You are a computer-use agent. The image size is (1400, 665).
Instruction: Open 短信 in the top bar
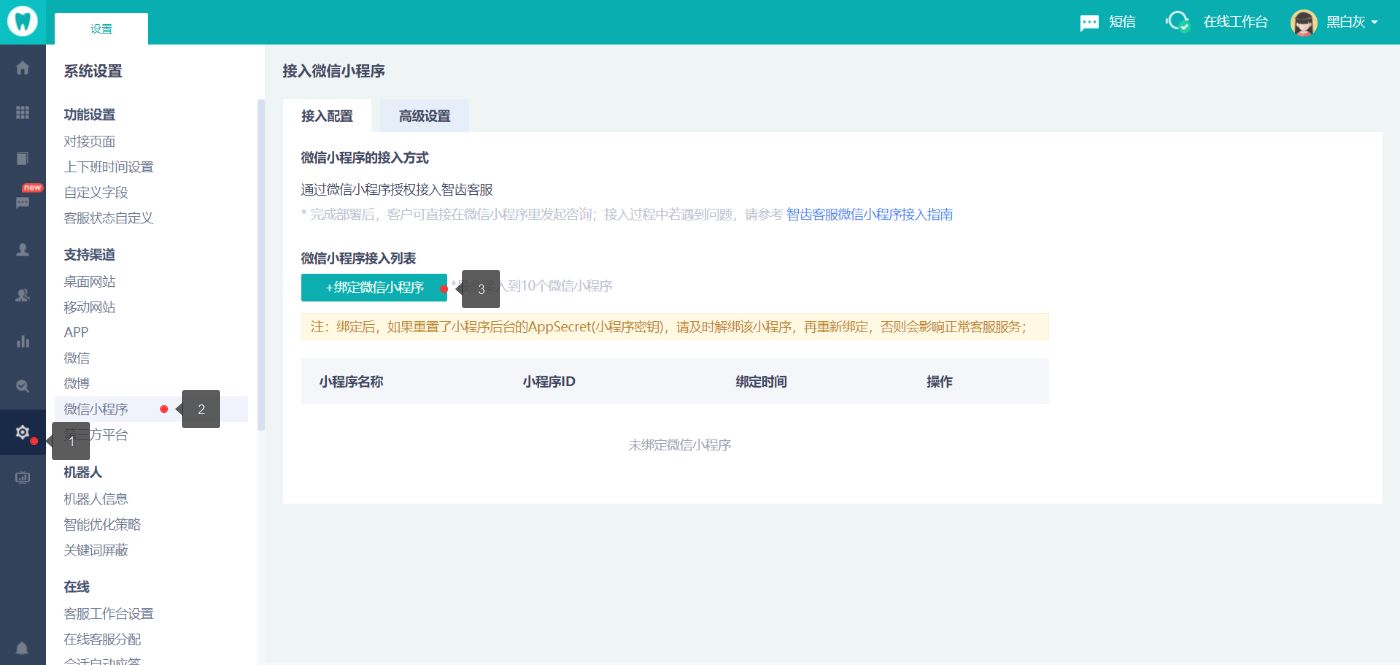pyautogui.click(x=1122, y=22)
